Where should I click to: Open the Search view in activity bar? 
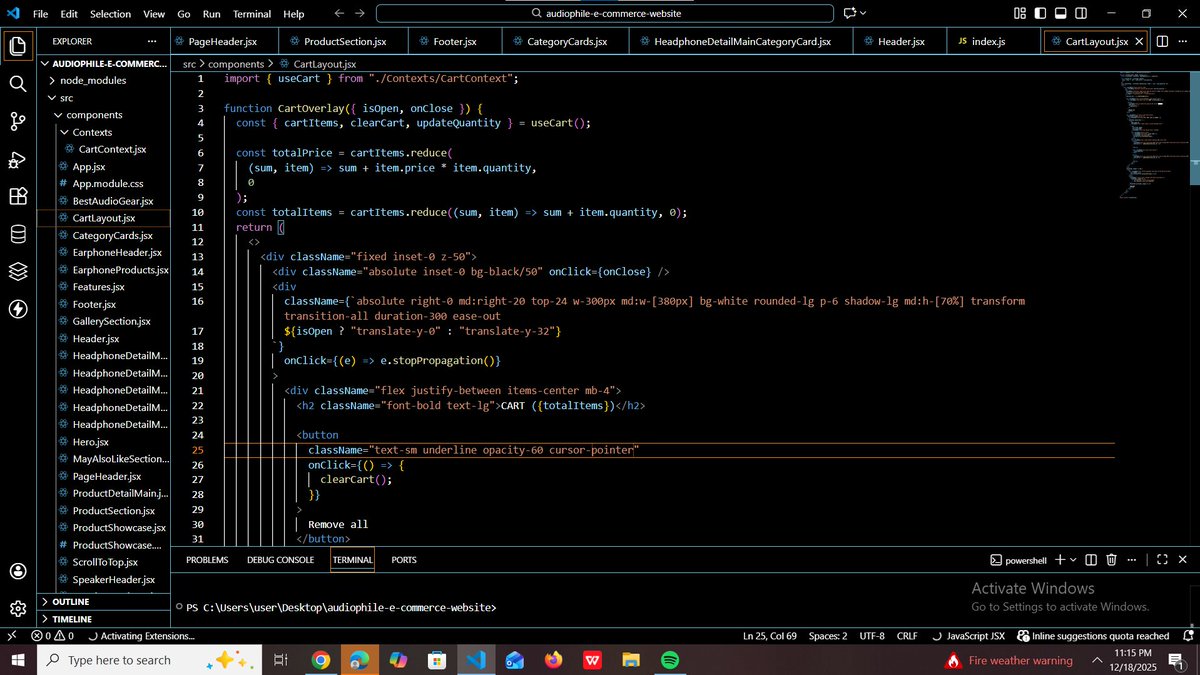coord(17,84)
